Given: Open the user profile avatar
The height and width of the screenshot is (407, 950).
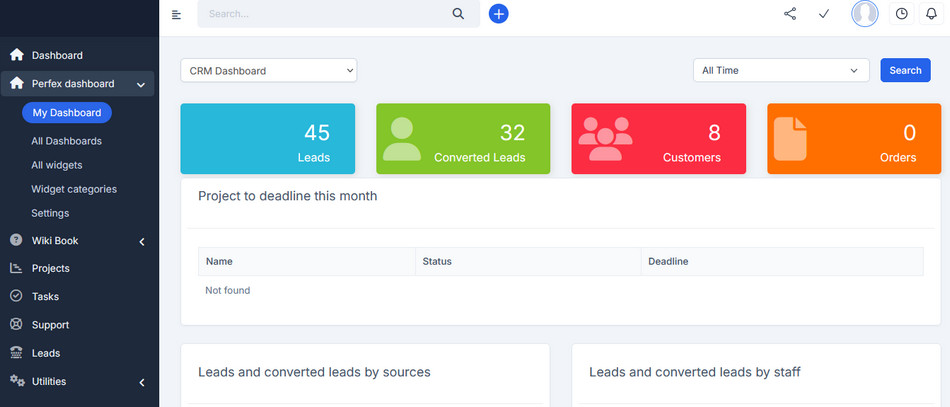Looking at the screenshot, I should point(865,14).
